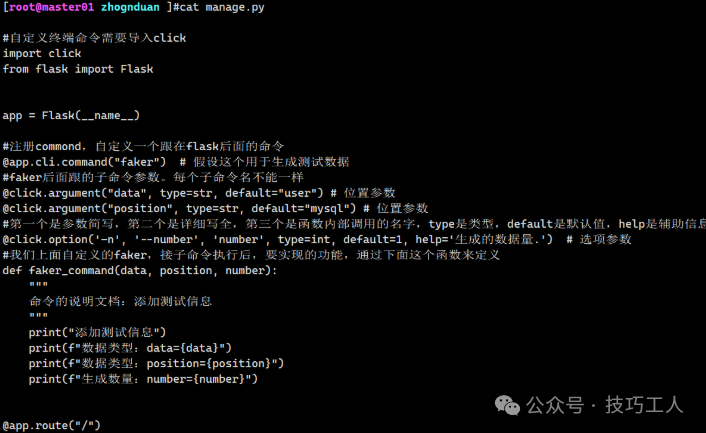The image size is (706, 433).
Task: Click the print("添加测试信息") statement
Action: coord(97,332)
